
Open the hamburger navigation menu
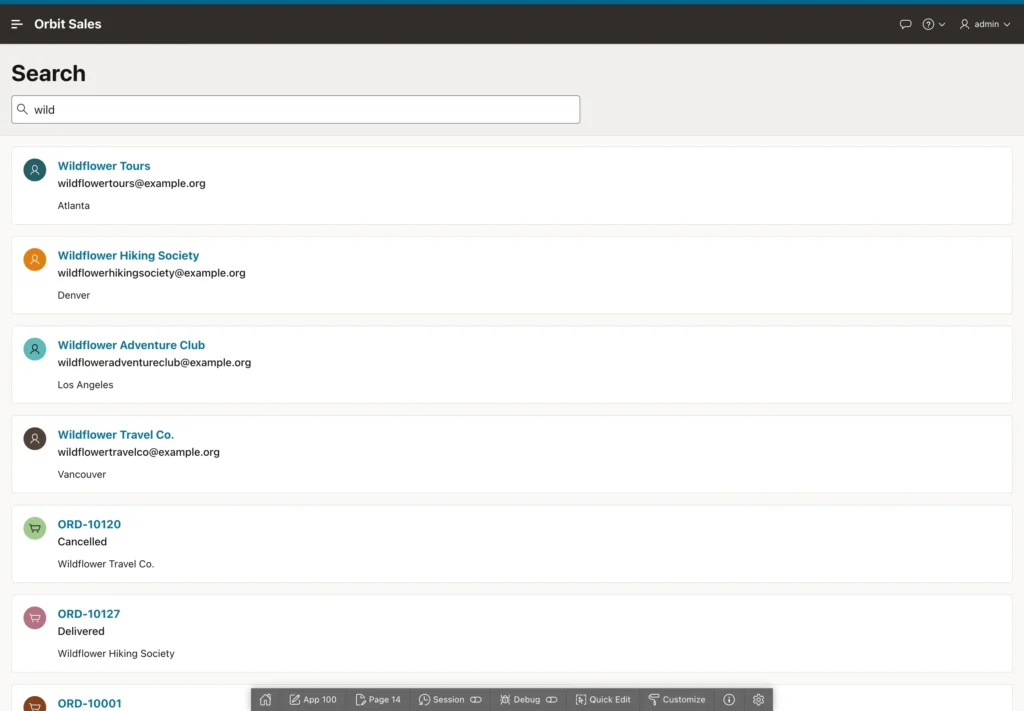[17, 24]
